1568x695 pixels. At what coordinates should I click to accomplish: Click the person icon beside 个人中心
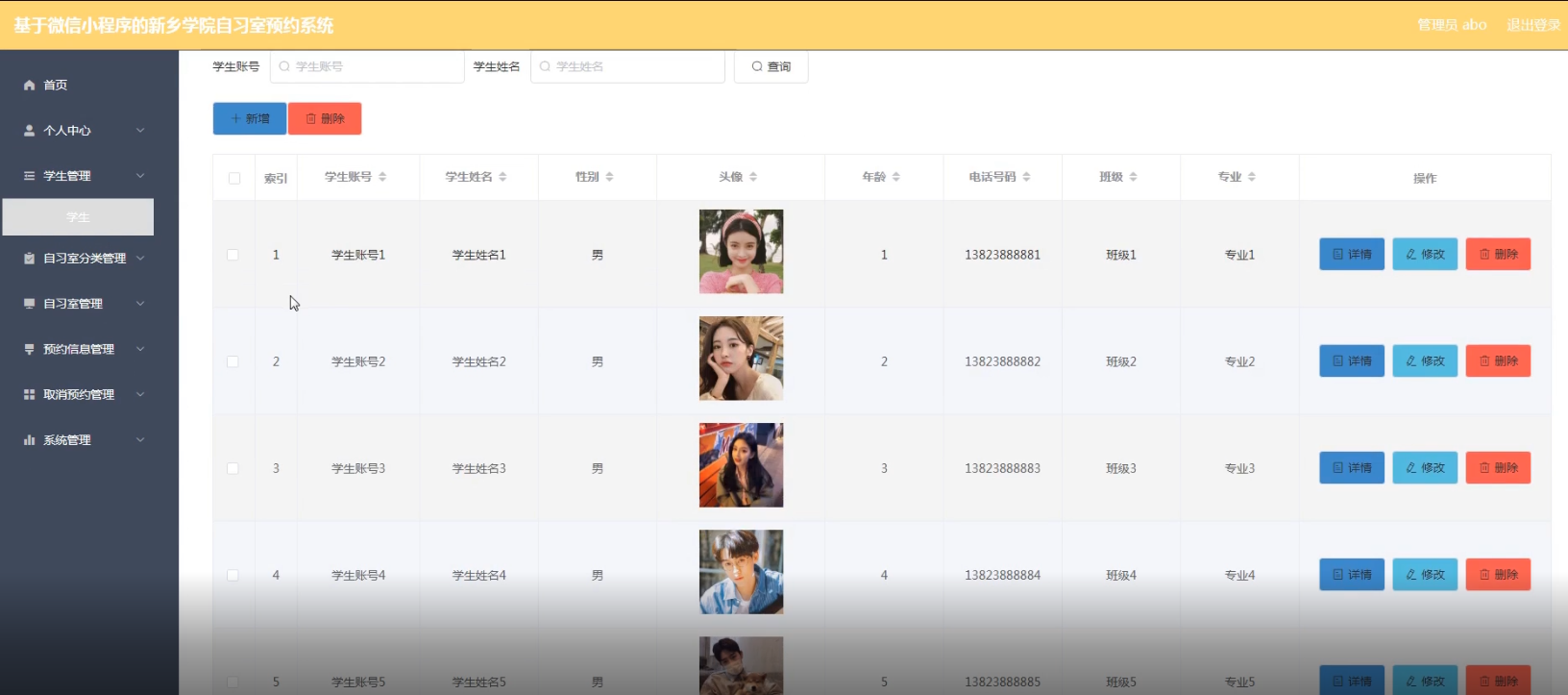pyautogui.click(x=30, y=131)
